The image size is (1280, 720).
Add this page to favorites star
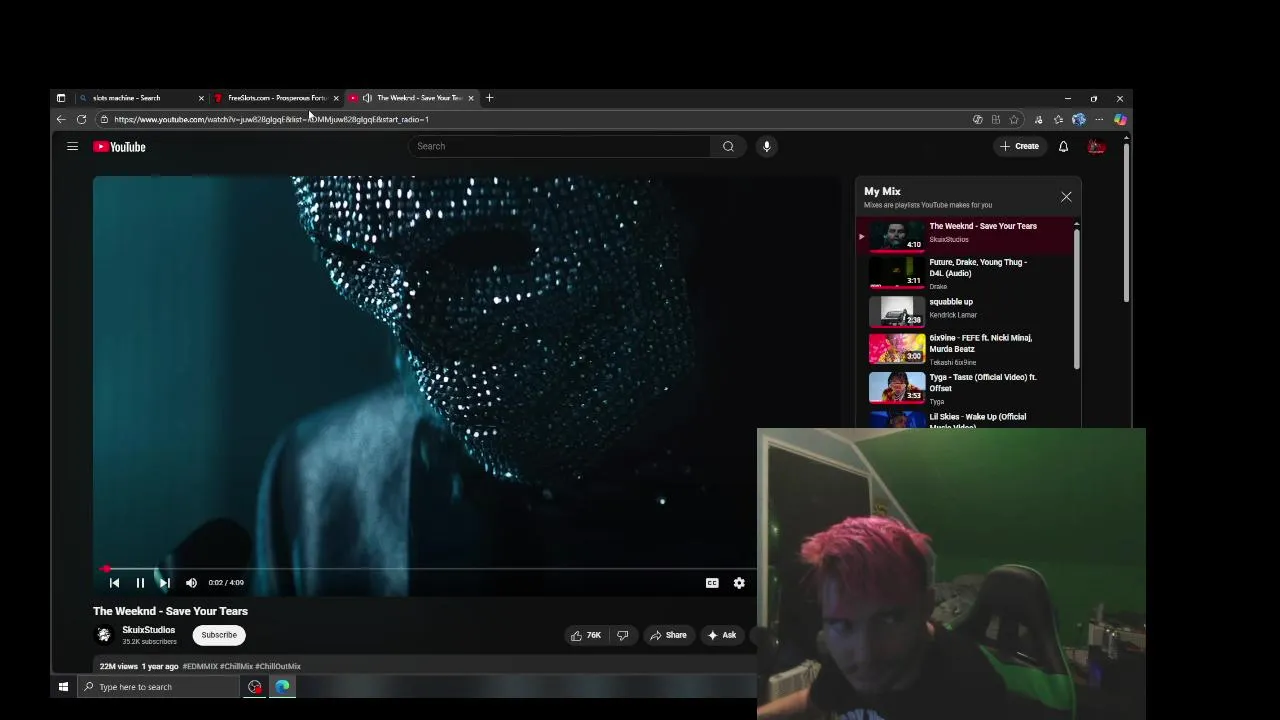click(x=1014, y=119)
